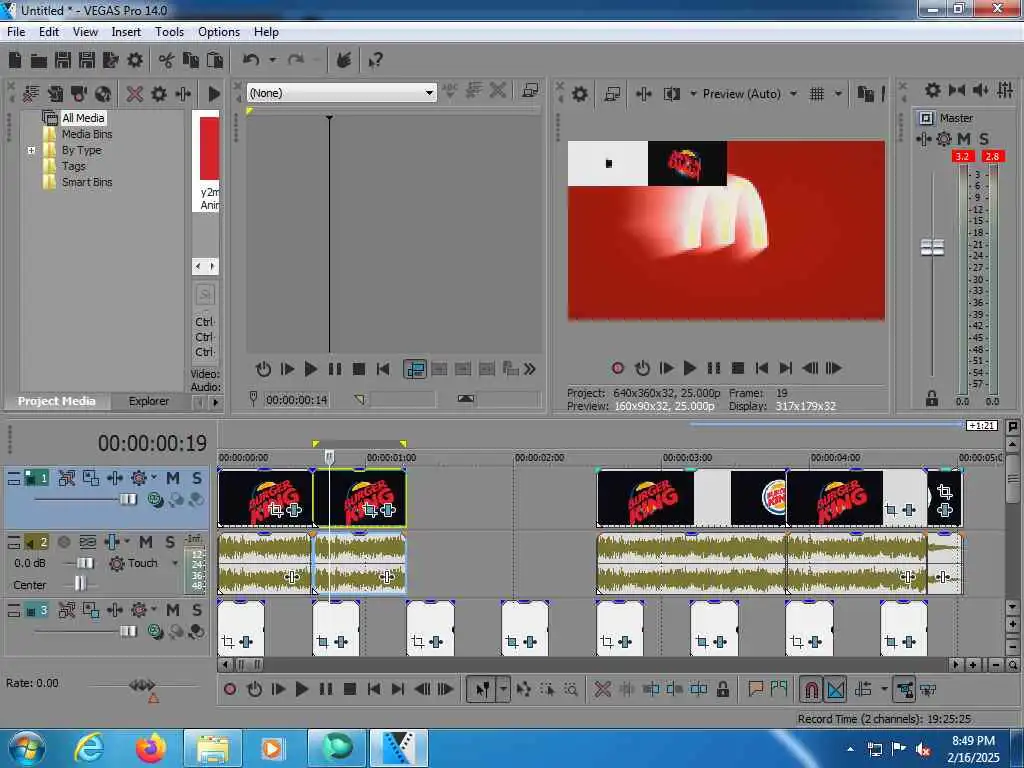Click the Undo arrow icon
Screen dimensions: 1024x768
click(x=251, y=60)
